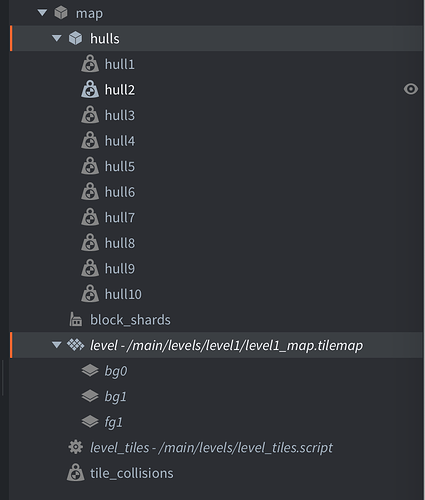Click the bg0 layer icon
Image resolution: width=425 pixels, height=500 pixels.
(x=90, y=371)
